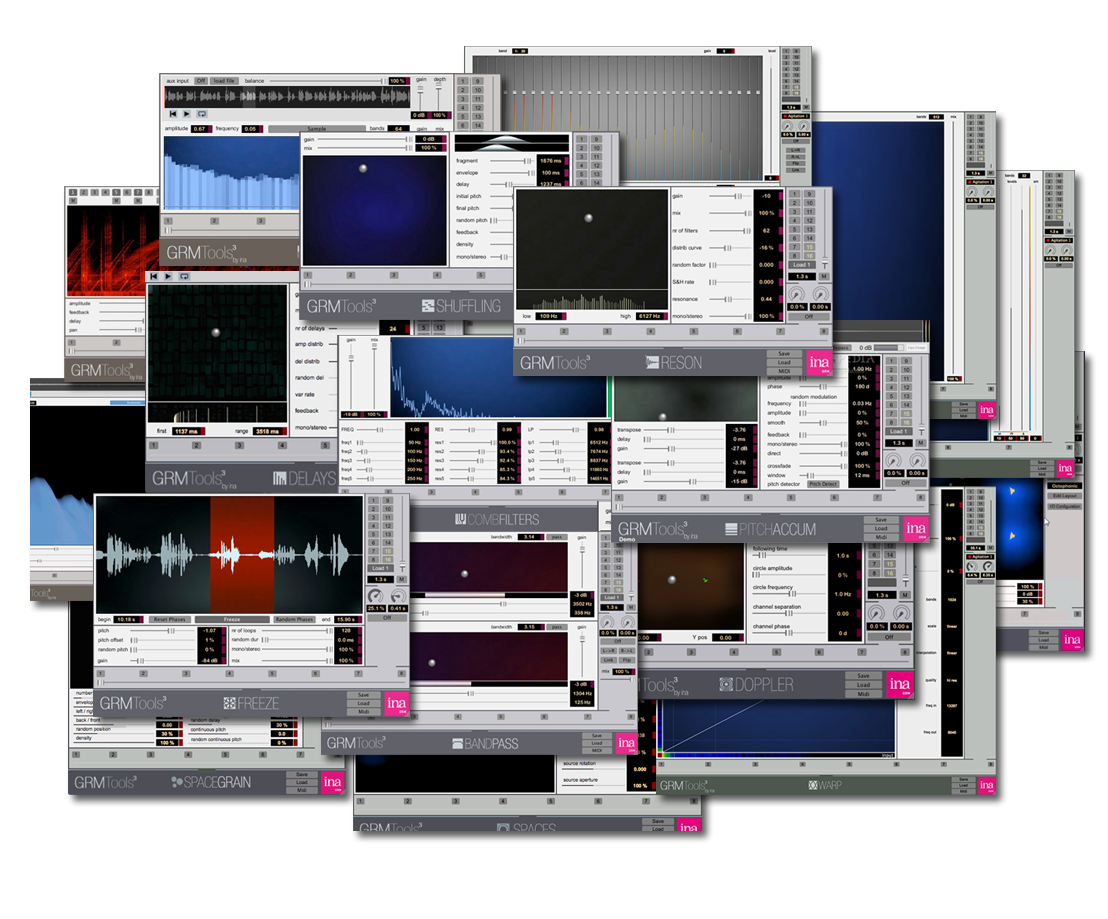Image resolution: width=1108 pixels, height=919 pixels.
Task: Toggle the aux input Off button
Action: click(x=201, y=81)
